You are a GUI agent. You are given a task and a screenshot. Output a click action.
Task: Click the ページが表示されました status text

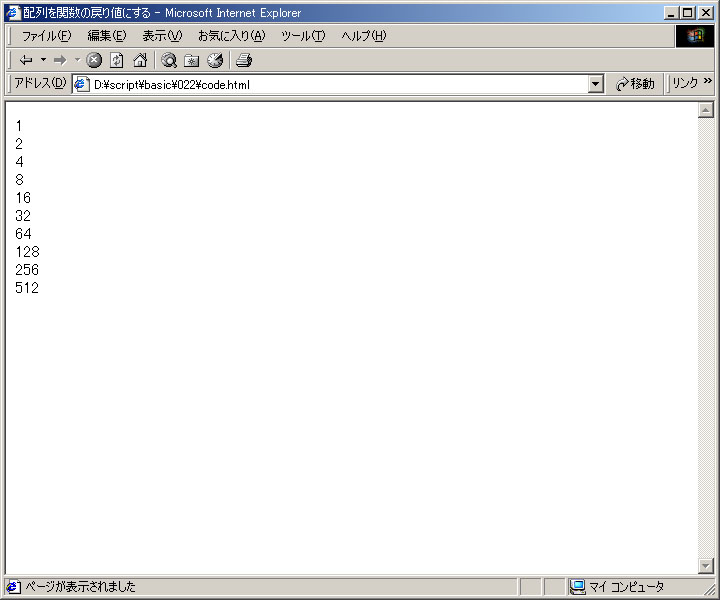tap(80, 587)
